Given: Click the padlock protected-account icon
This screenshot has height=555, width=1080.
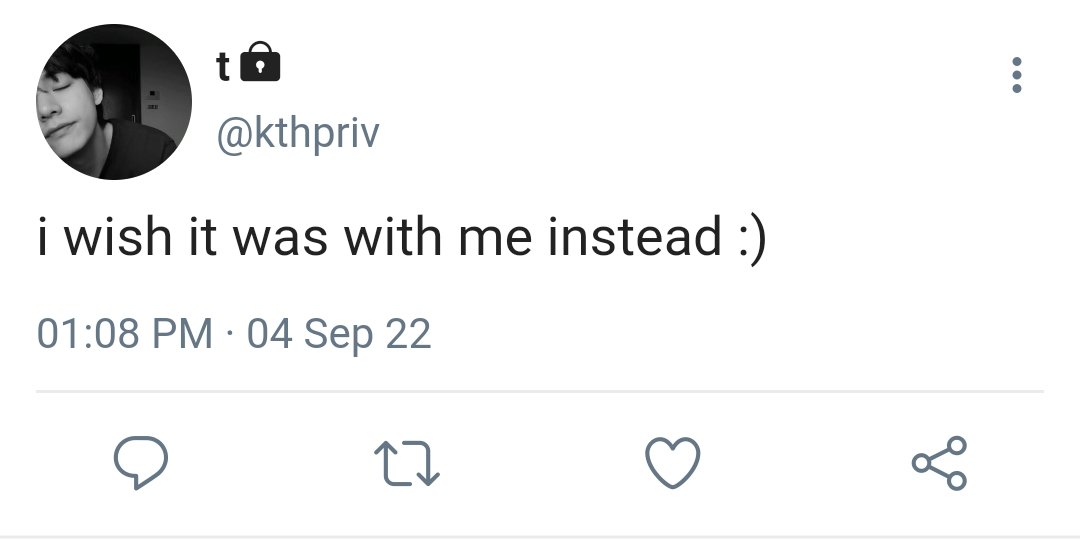Looking at the screenshot, I should [260, 62].
